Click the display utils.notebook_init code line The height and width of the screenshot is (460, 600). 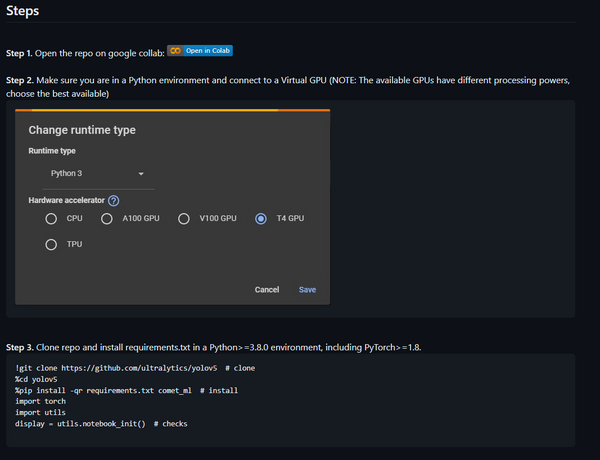(x=101, y=424)
